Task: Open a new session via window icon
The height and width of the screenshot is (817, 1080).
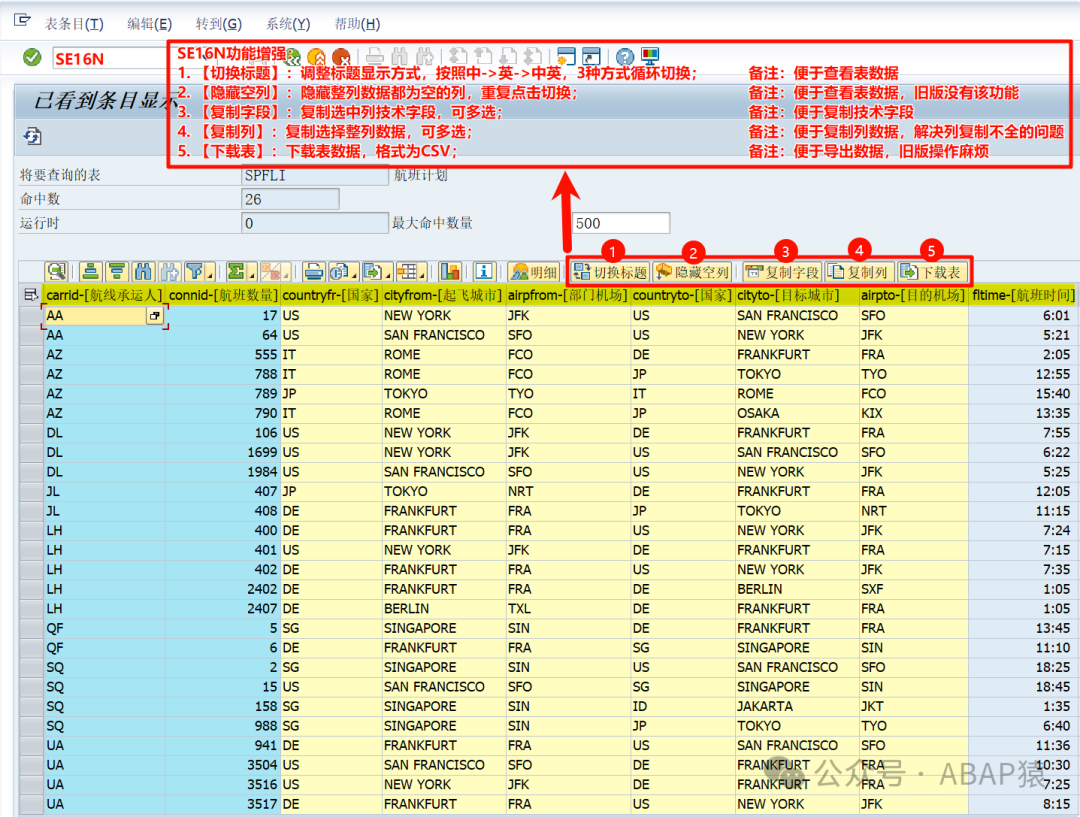Action: pos(566,56)
